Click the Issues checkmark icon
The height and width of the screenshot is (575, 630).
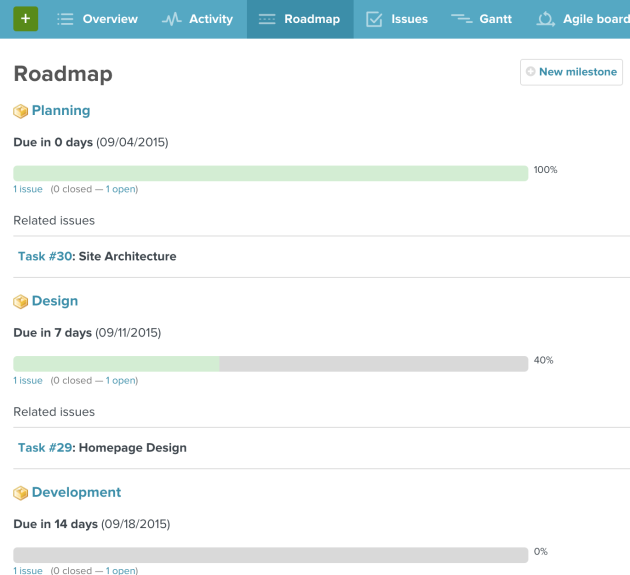374,19
